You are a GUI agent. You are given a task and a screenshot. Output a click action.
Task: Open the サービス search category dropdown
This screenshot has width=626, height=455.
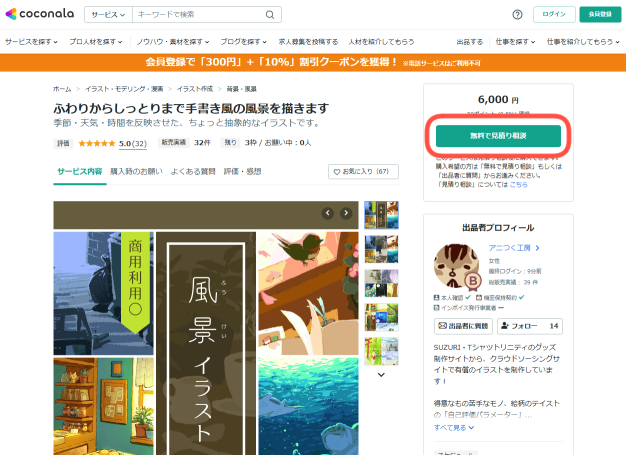pos(108,15)
